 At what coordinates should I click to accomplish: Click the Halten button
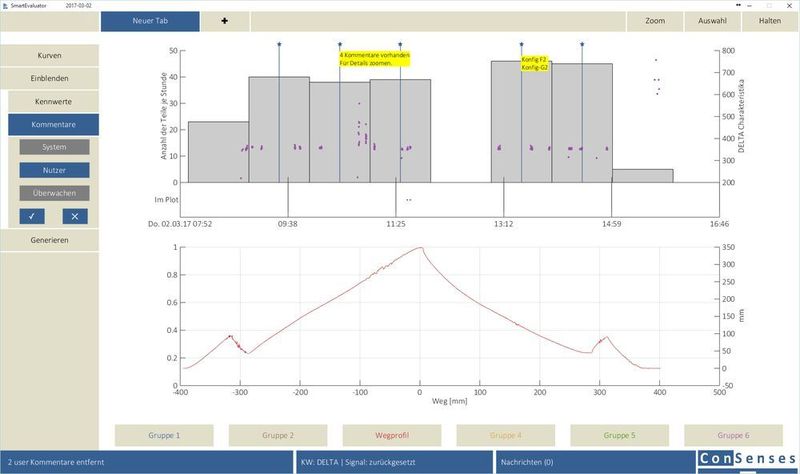tap(770, 21)
